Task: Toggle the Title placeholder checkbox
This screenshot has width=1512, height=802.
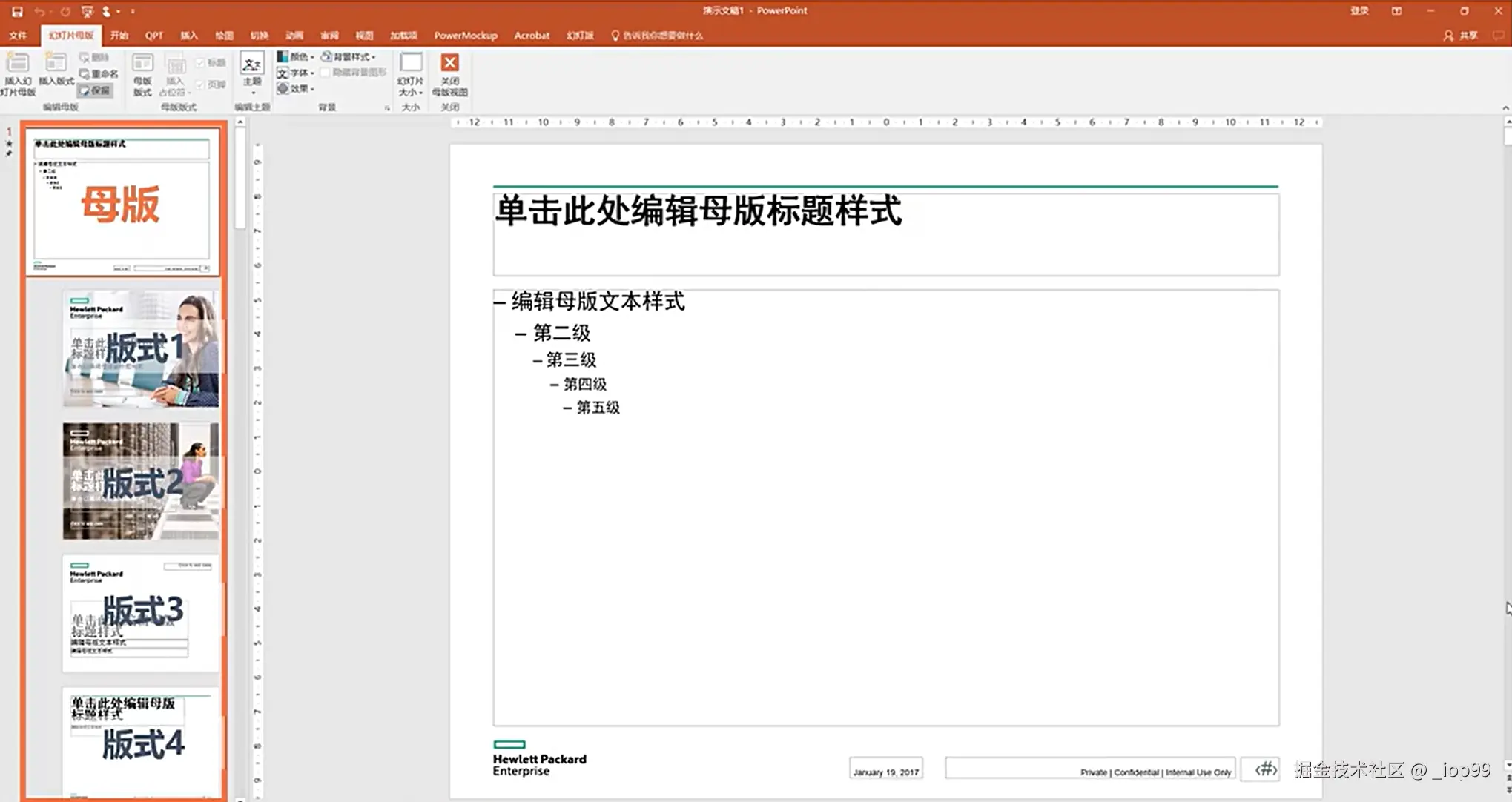Action: 201,63
